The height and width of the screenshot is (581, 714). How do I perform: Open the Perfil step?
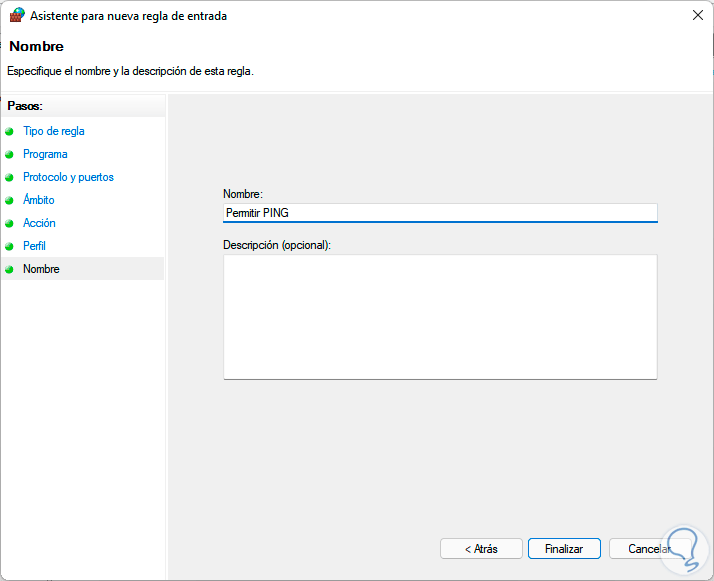pyautogui.click(x=34, y=246)
